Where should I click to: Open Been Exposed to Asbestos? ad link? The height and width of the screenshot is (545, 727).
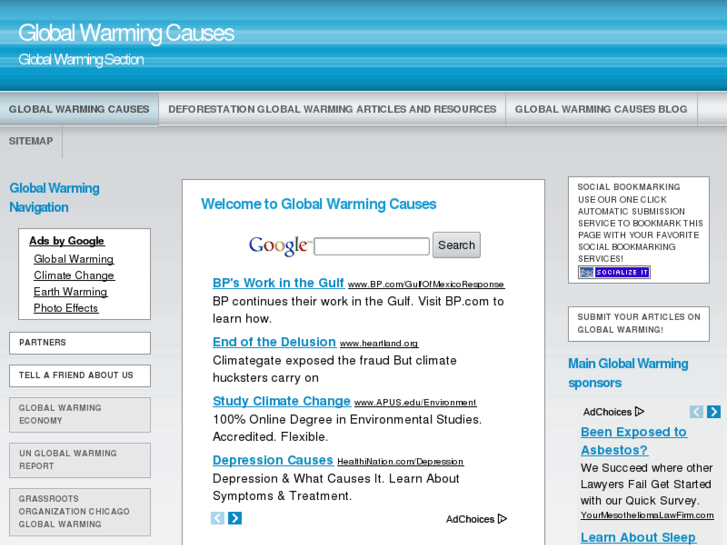tap(634, 441)
